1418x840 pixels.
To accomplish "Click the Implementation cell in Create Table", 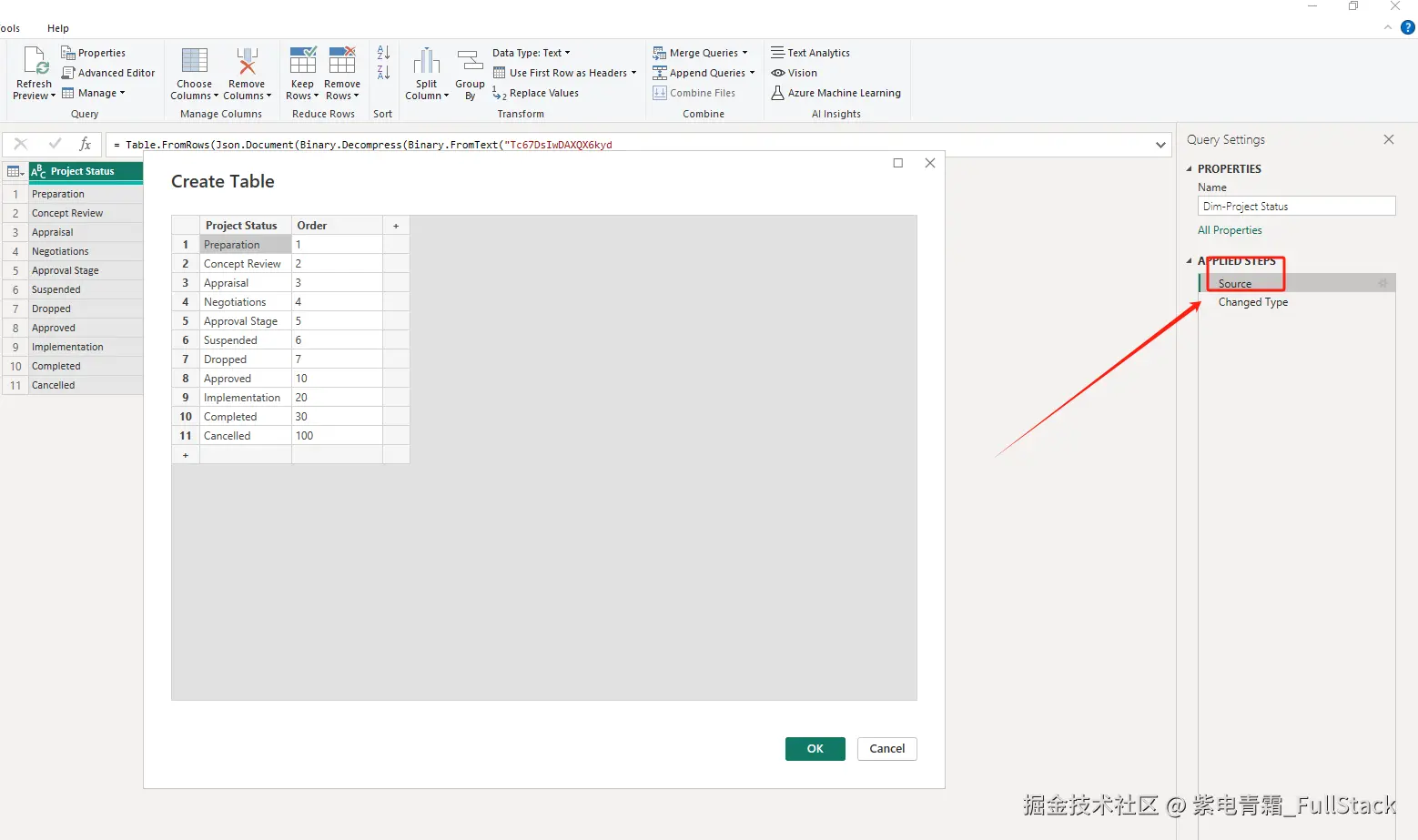I will 246,398.
